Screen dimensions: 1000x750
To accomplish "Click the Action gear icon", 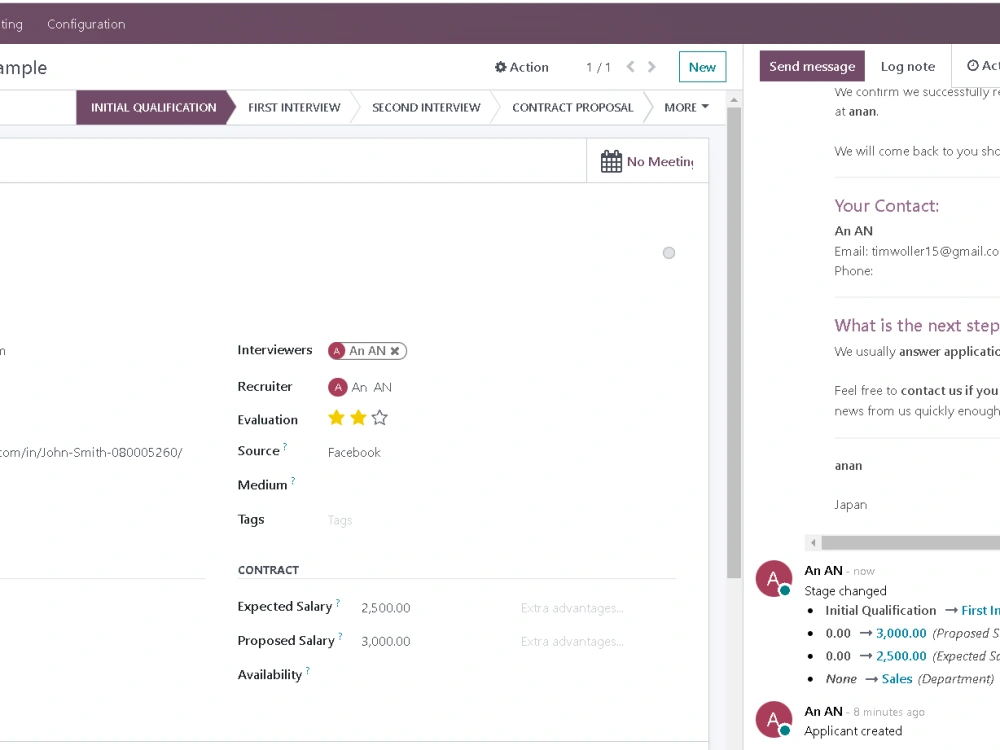I will 501,67.
